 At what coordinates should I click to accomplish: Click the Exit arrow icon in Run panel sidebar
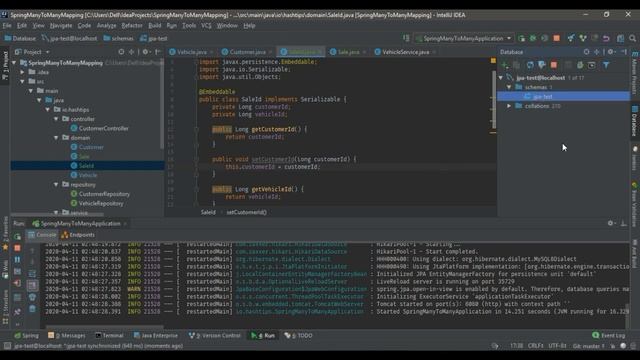(17, 282)
